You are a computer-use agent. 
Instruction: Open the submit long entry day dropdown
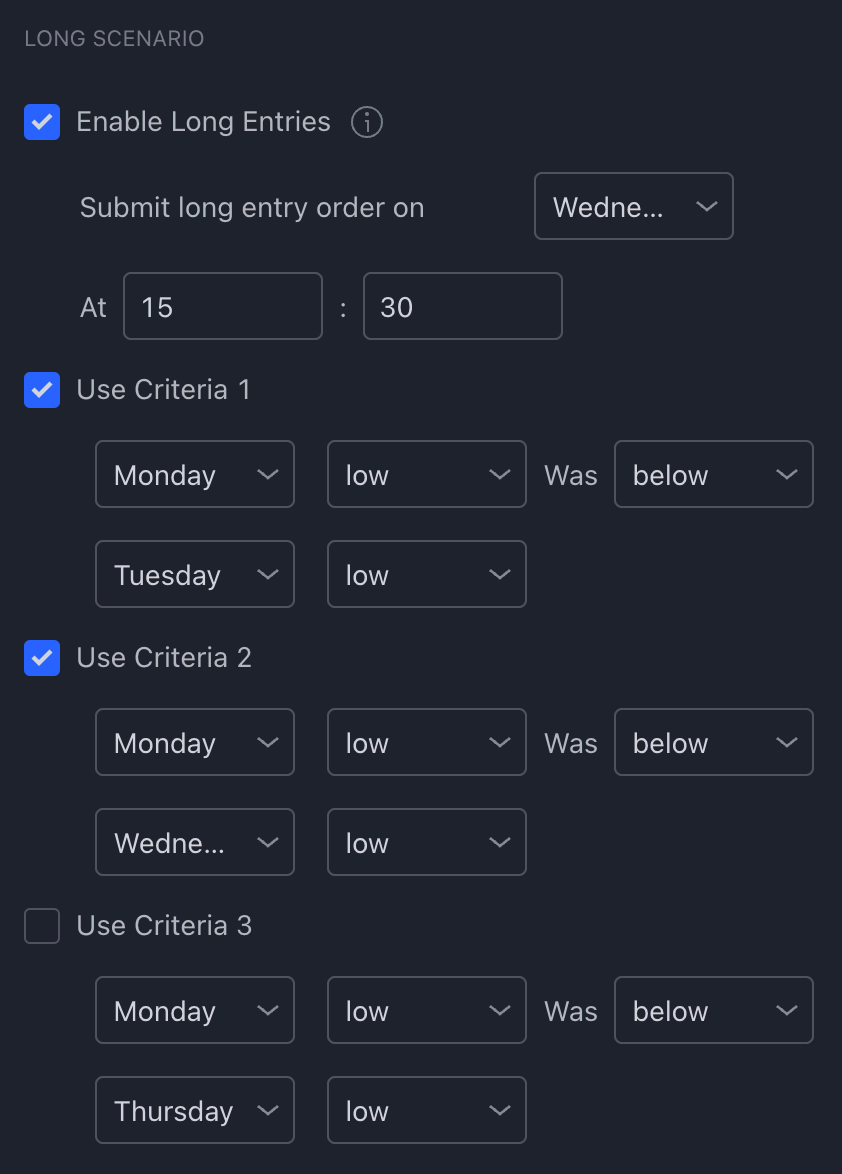(x=633, y=206)
